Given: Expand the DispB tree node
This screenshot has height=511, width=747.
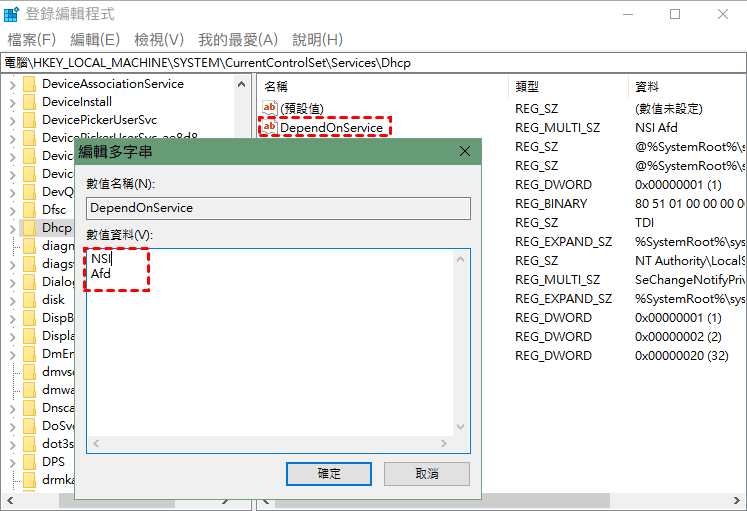Looking at the screenshot, I should [x=12, y=319].
